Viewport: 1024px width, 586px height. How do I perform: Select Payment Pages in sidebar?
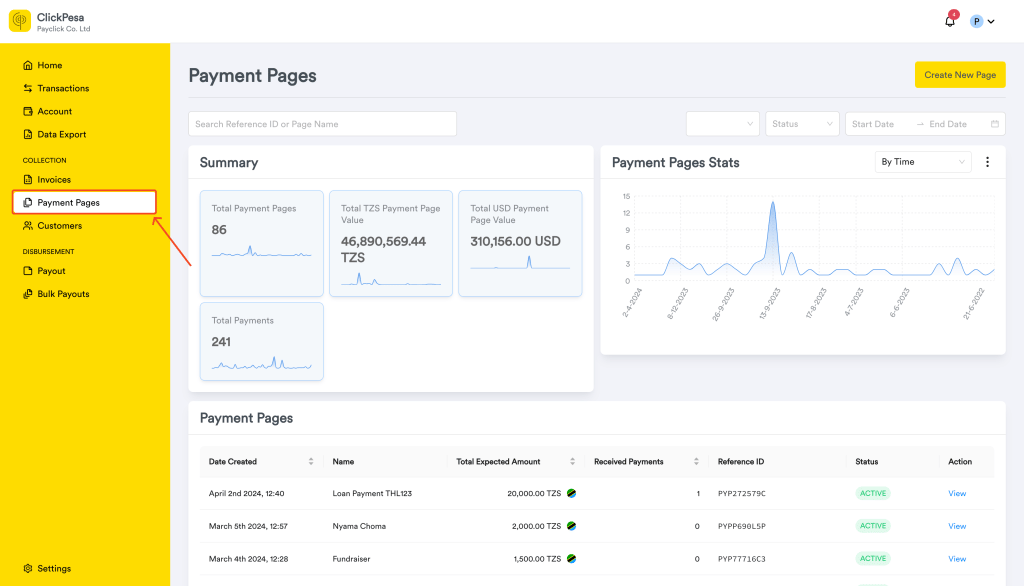84,203
